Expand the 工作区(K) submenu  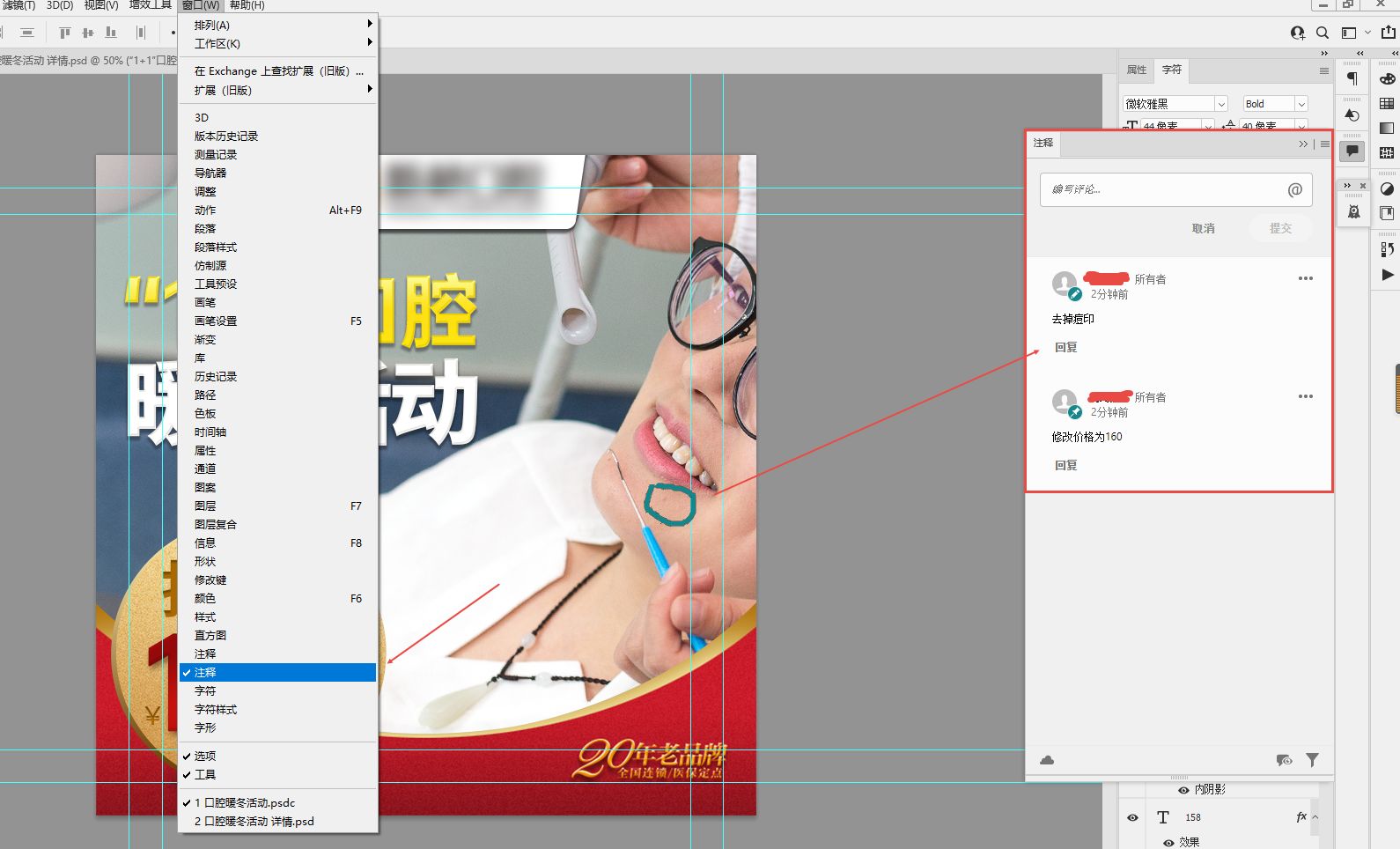(x=278, y=43)
